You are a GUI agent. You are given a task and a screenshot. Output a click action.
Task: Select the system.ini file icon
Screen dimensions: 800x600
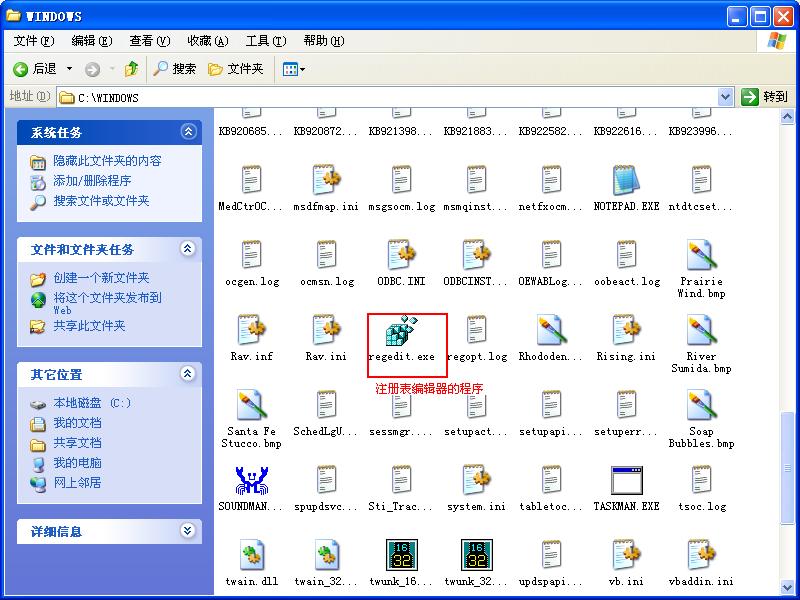click(x=477, y=481)
